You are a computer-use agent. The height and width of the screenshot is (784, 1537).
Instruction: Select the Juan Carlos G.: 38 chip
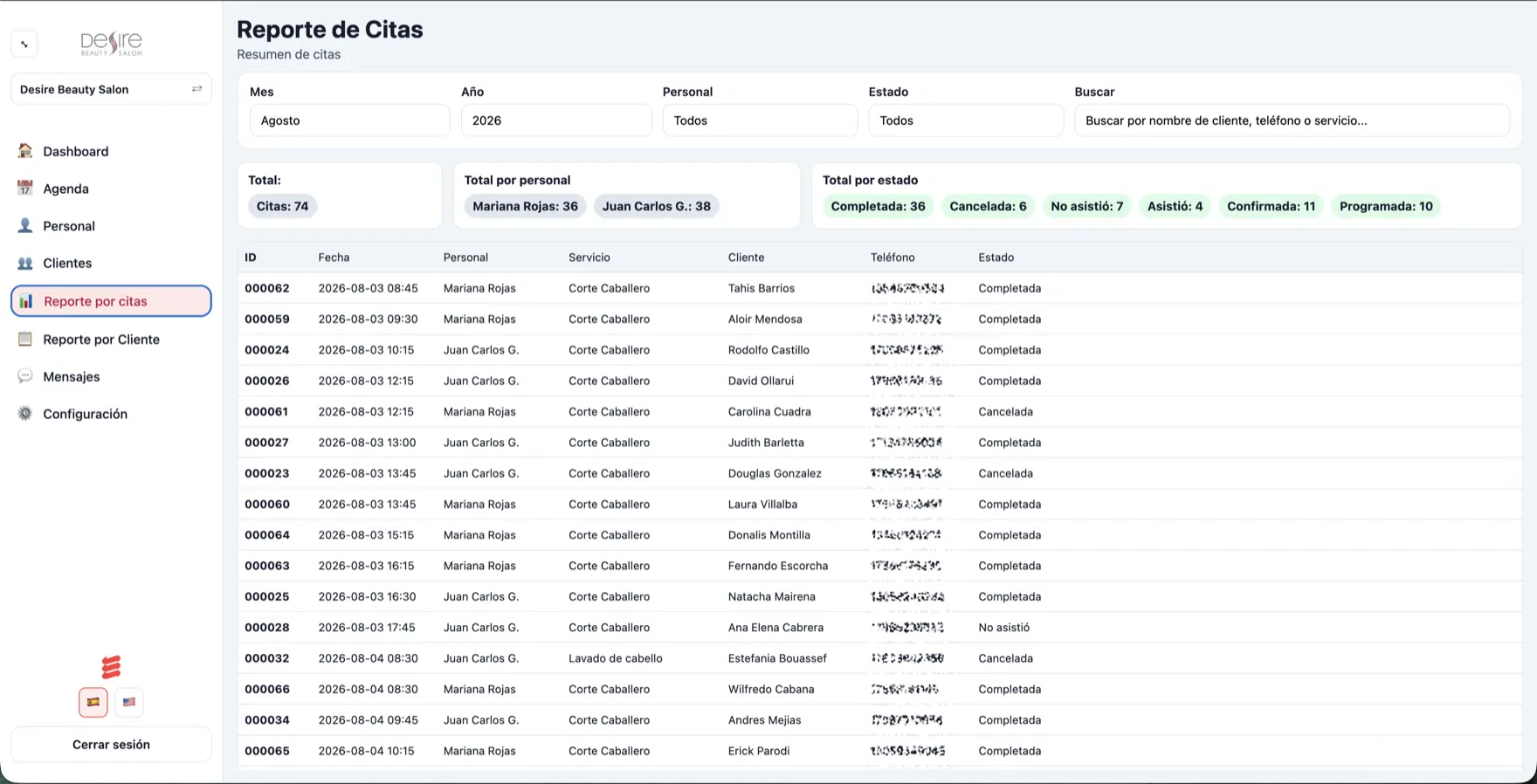click(x=657, y=206)
